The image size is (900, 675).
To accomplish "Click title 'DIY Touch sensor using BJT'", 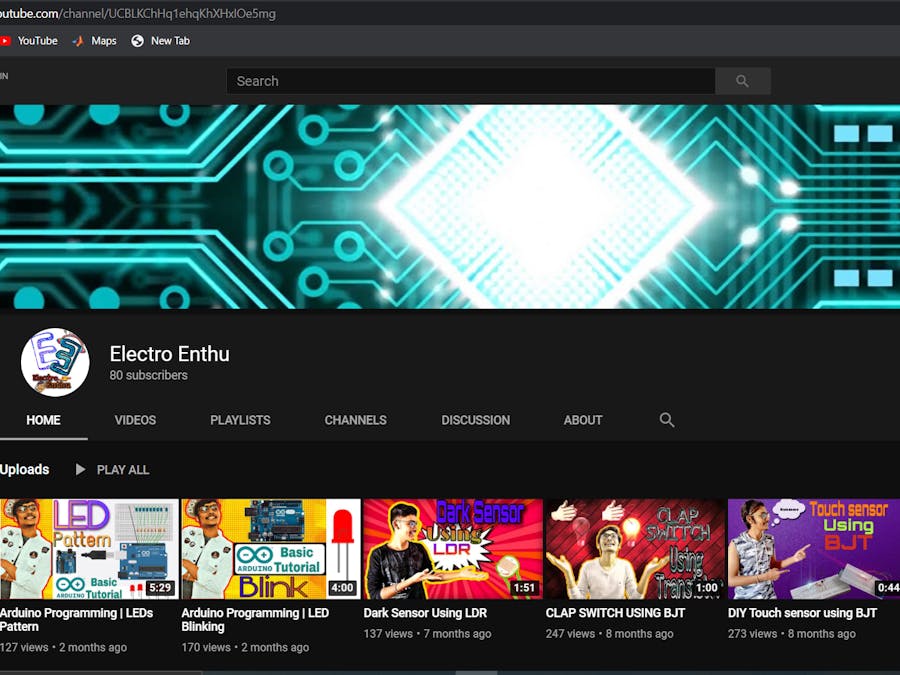I will [x=802, y=613].
